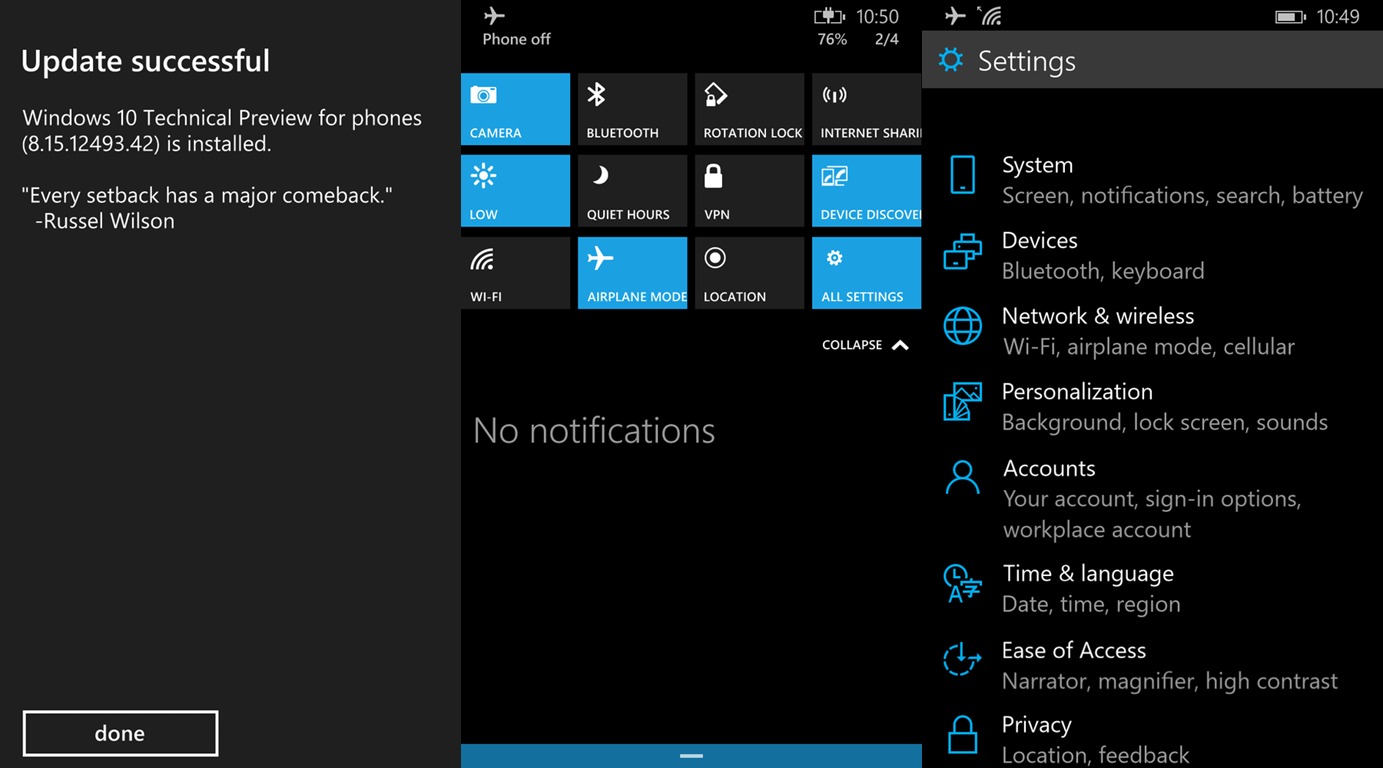Screen dimensions: 1383x768
Task: Tap the Ease of Access icon
Action: click(962, 660)
